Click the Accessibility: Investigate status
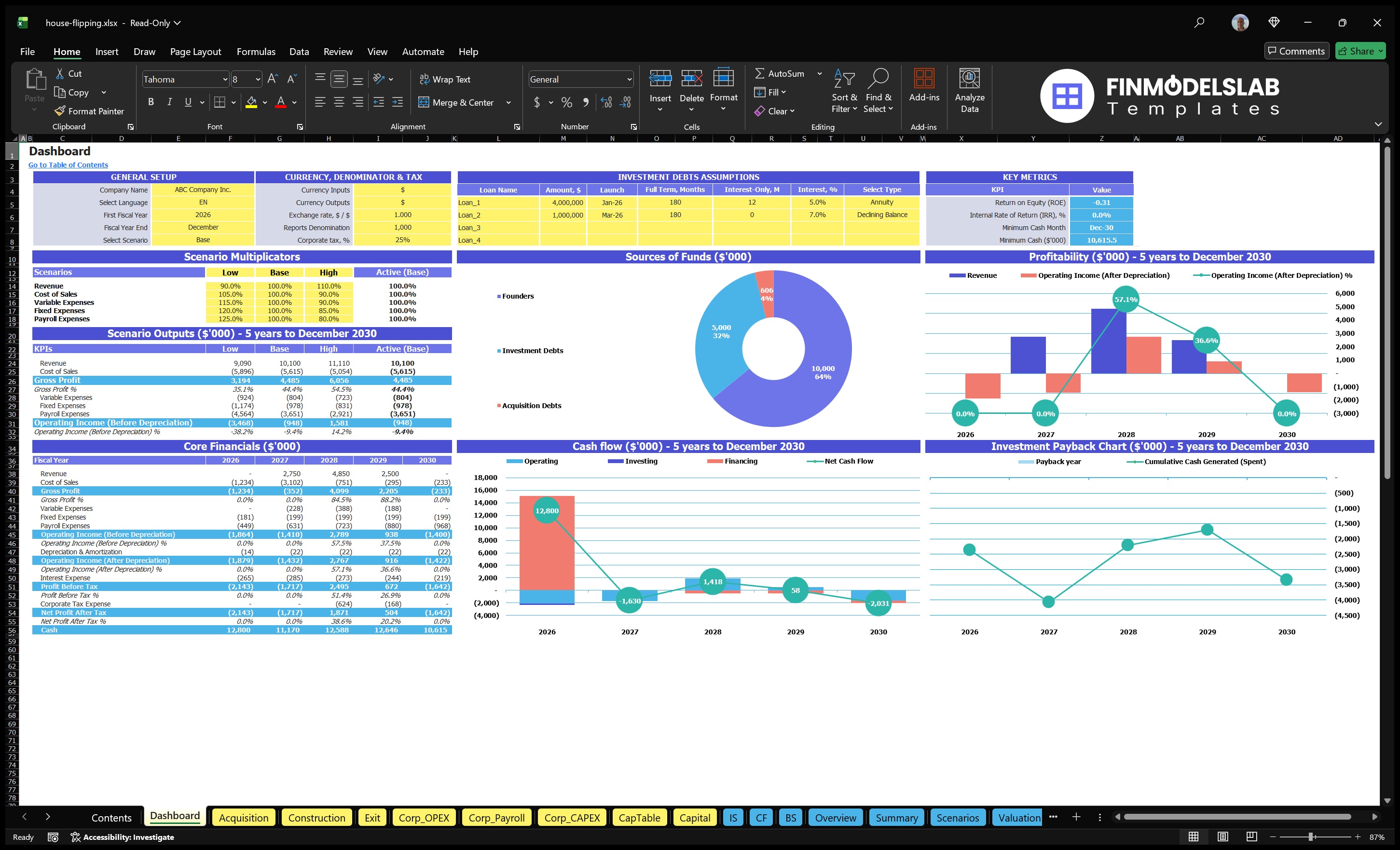Viewport: 1400px width, 850px height. [x=122, y=837]
